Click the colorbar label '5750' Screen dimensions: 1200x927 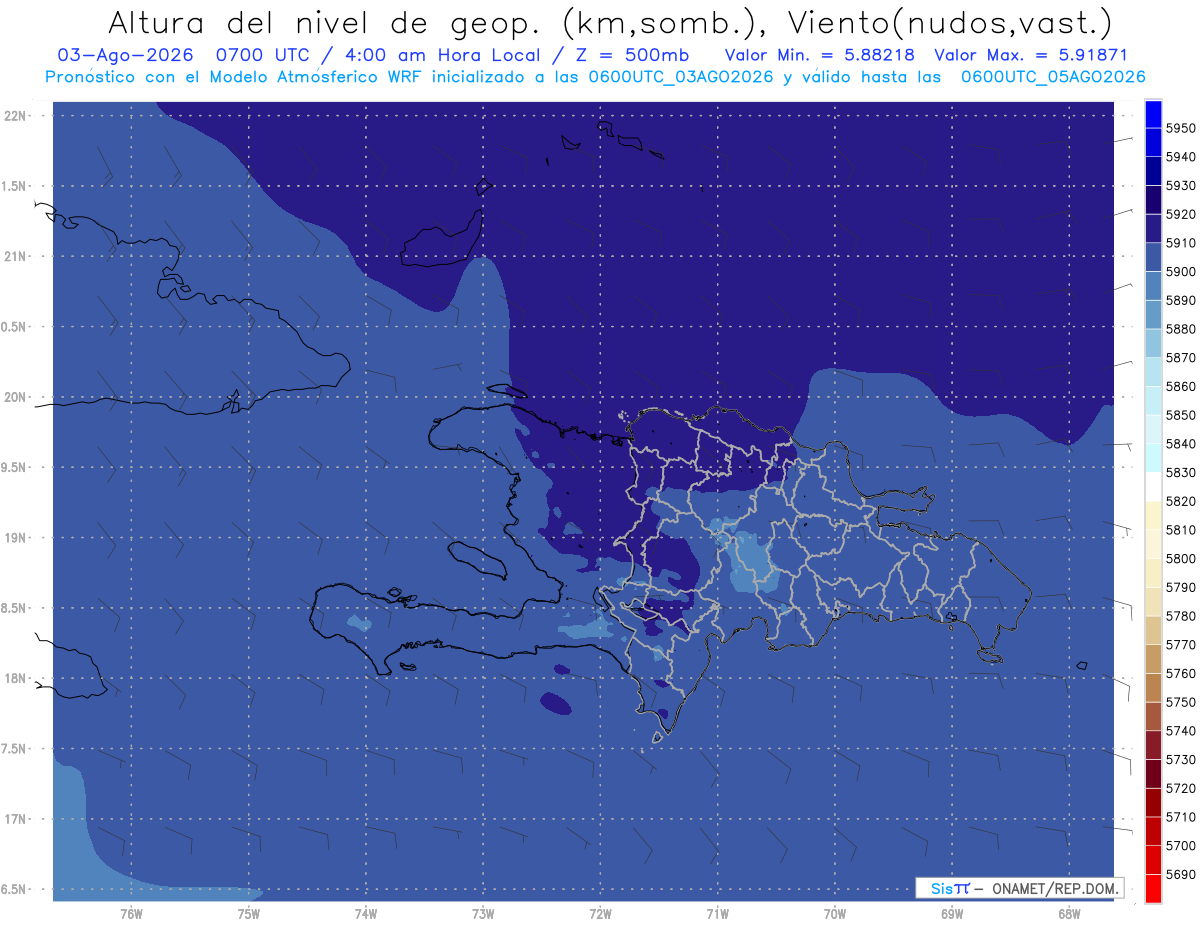pos(1180,702)
